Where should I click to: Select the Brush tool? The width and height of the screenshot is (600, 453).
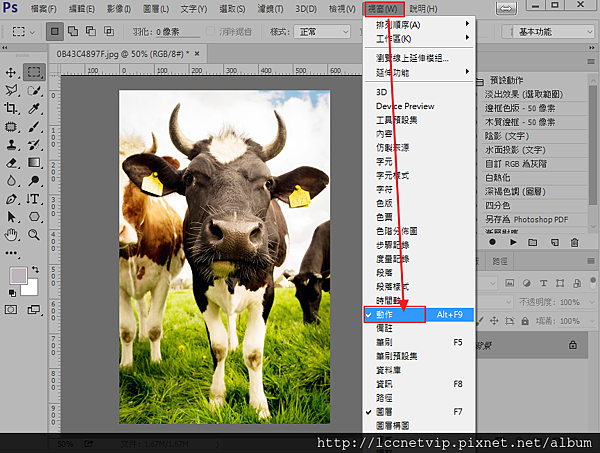pyautogui.click(x=34, y=127)
